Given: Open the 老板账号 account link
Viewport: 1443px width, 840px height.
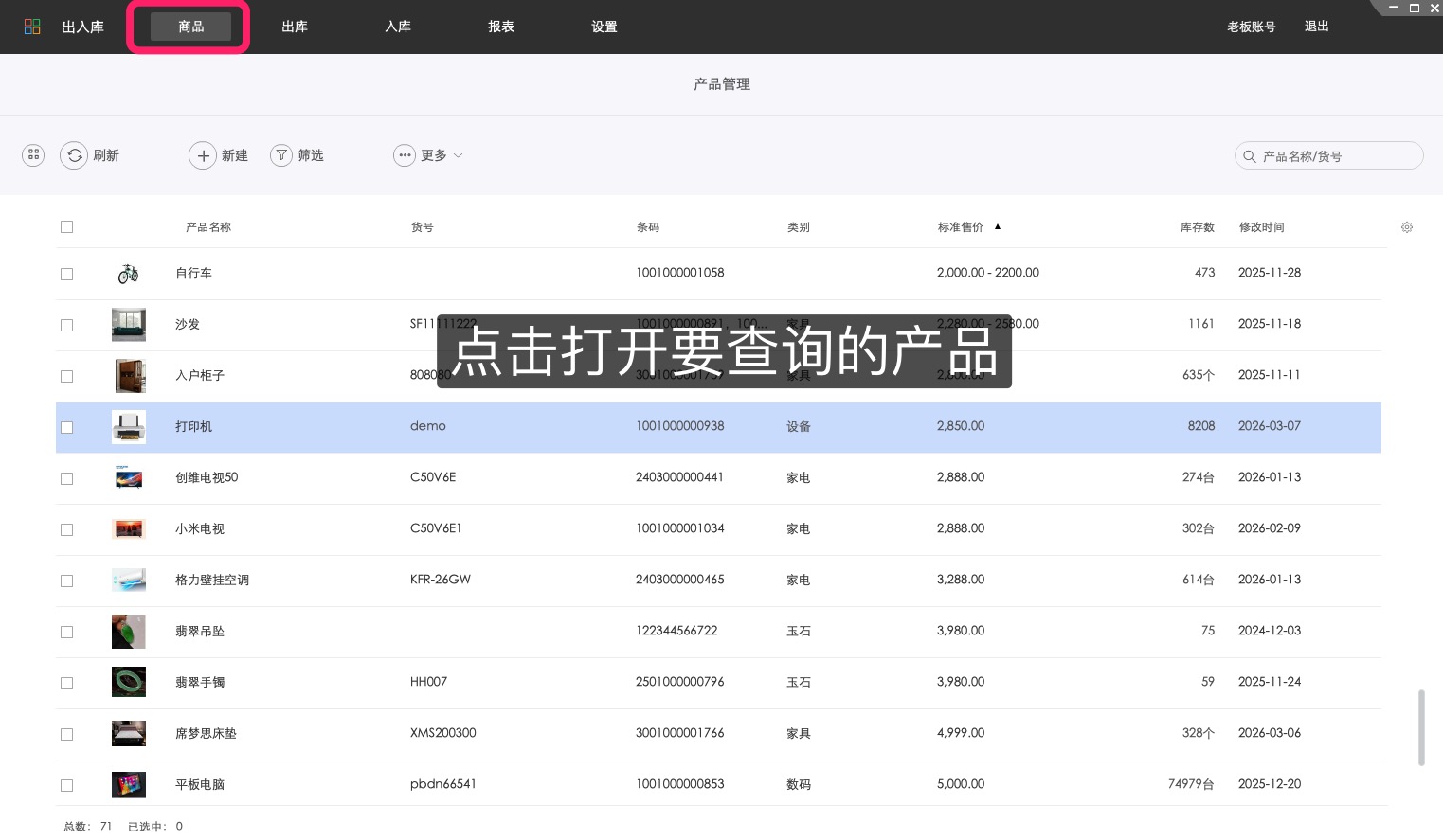Looking at the screenshot, I should (1251, 27).
